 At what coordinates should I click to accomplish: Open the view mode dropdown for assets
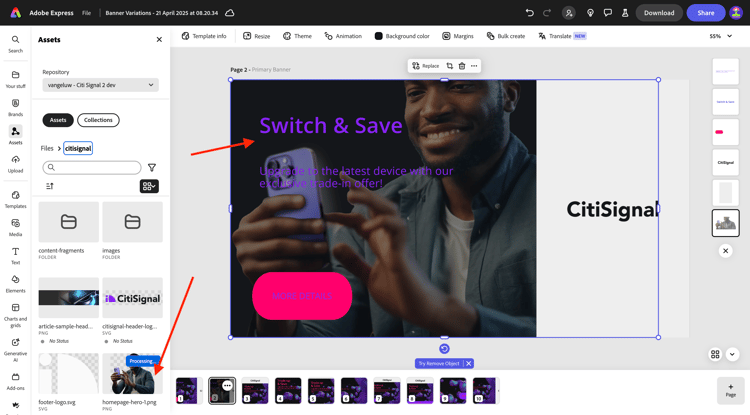149,186
